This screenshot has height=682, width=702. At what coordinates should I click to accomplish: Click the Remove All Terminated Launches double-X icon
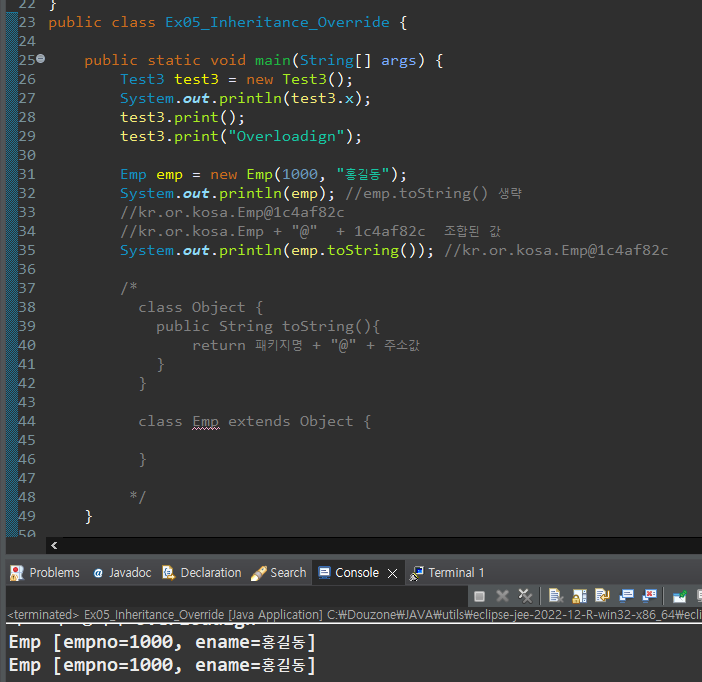point(525,596)
